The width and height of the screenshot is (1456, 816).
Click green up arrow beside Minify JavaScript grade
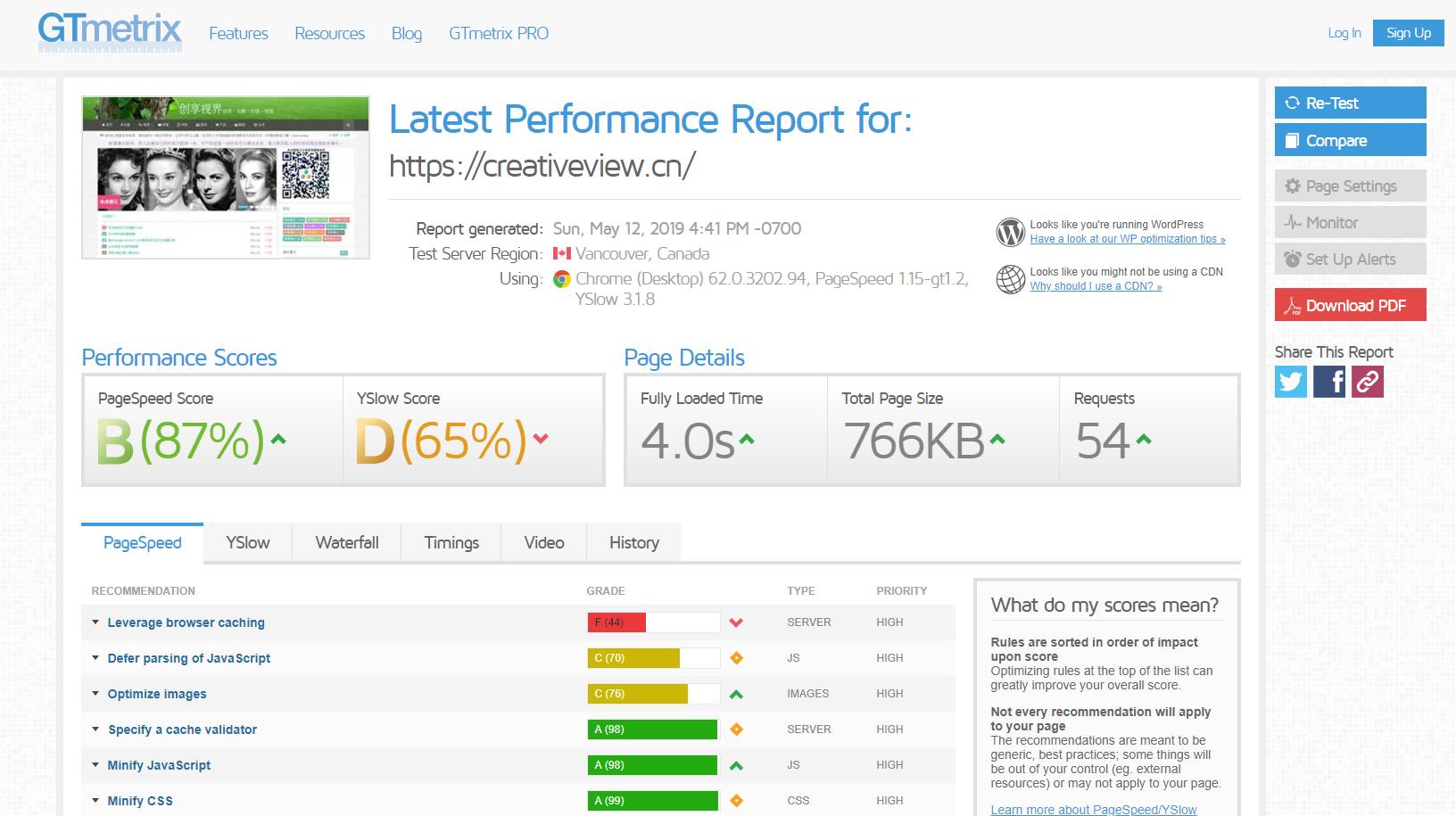pyautogui.click(x=736, y=765)
